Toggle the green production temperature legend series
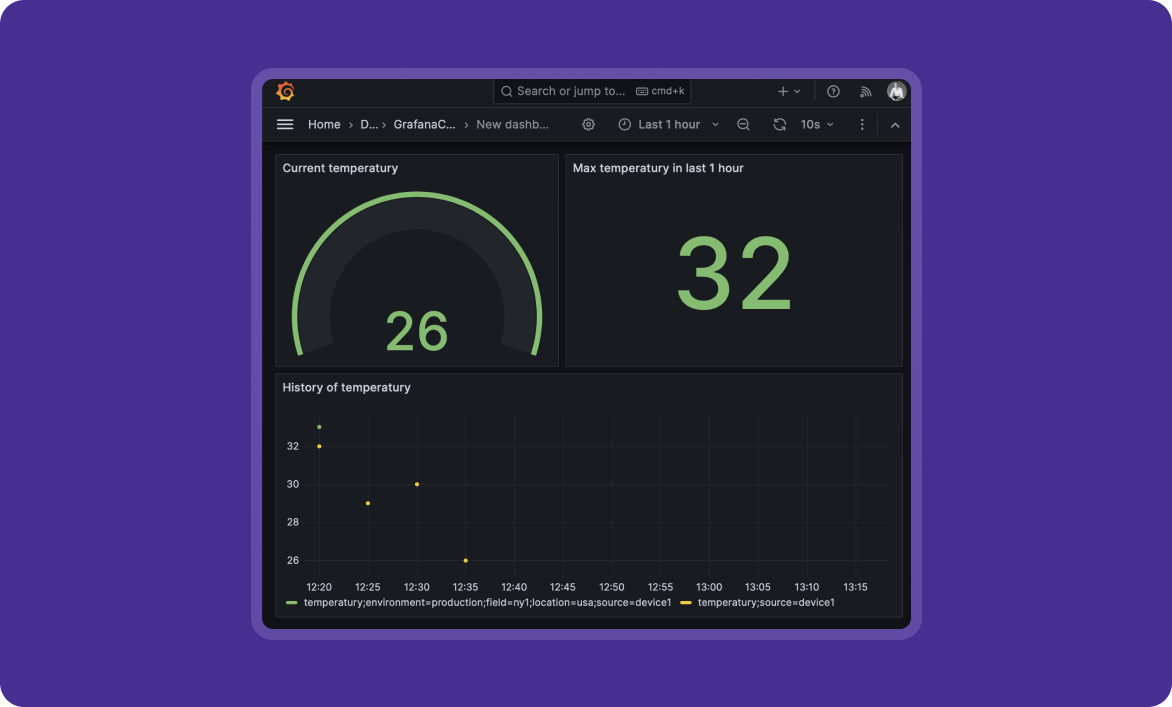1172x707 pixels. coord(487,603)
